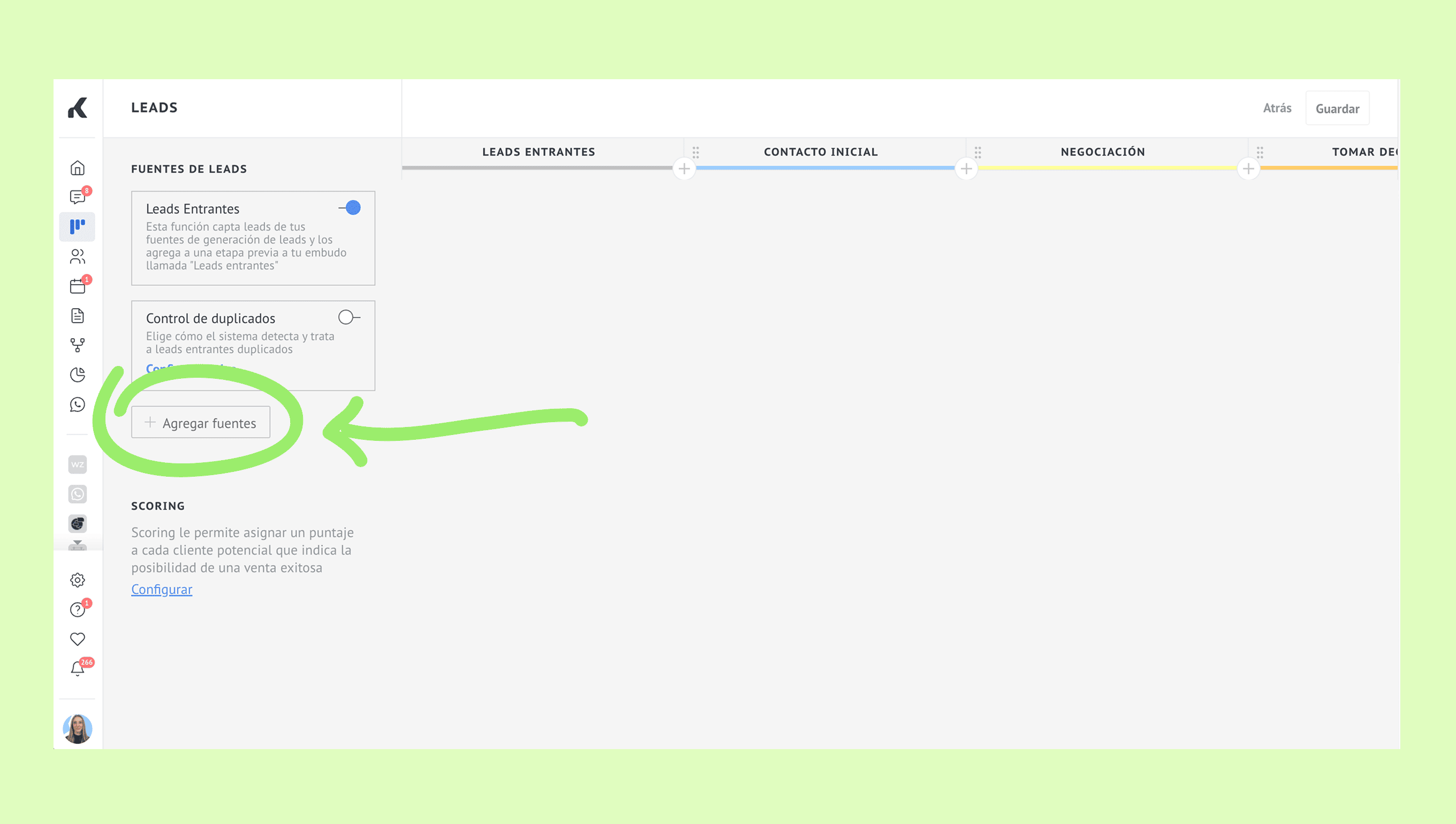Open chats icon with 8 badge
Viewport: 1456px width, 824px height.
tap(78, 197)
